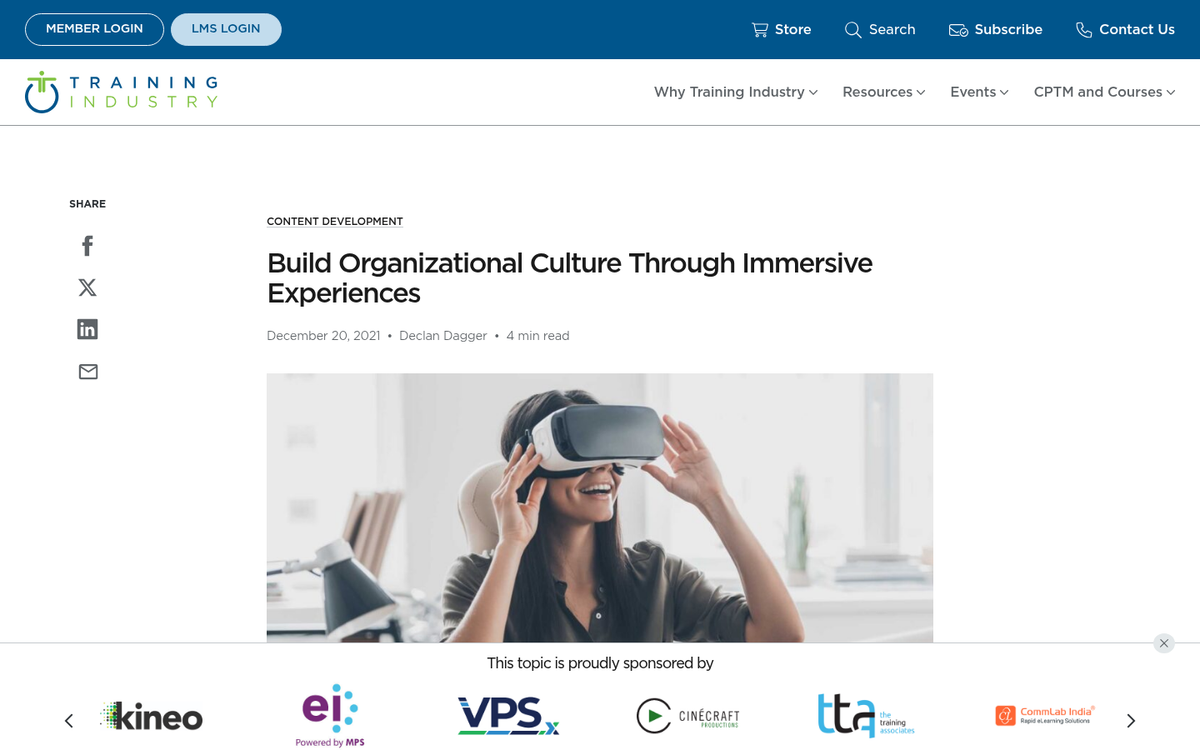Click the LMS Login button
Image resolution: width=1200 pixels, height=750 pixels.
[226, 29]
